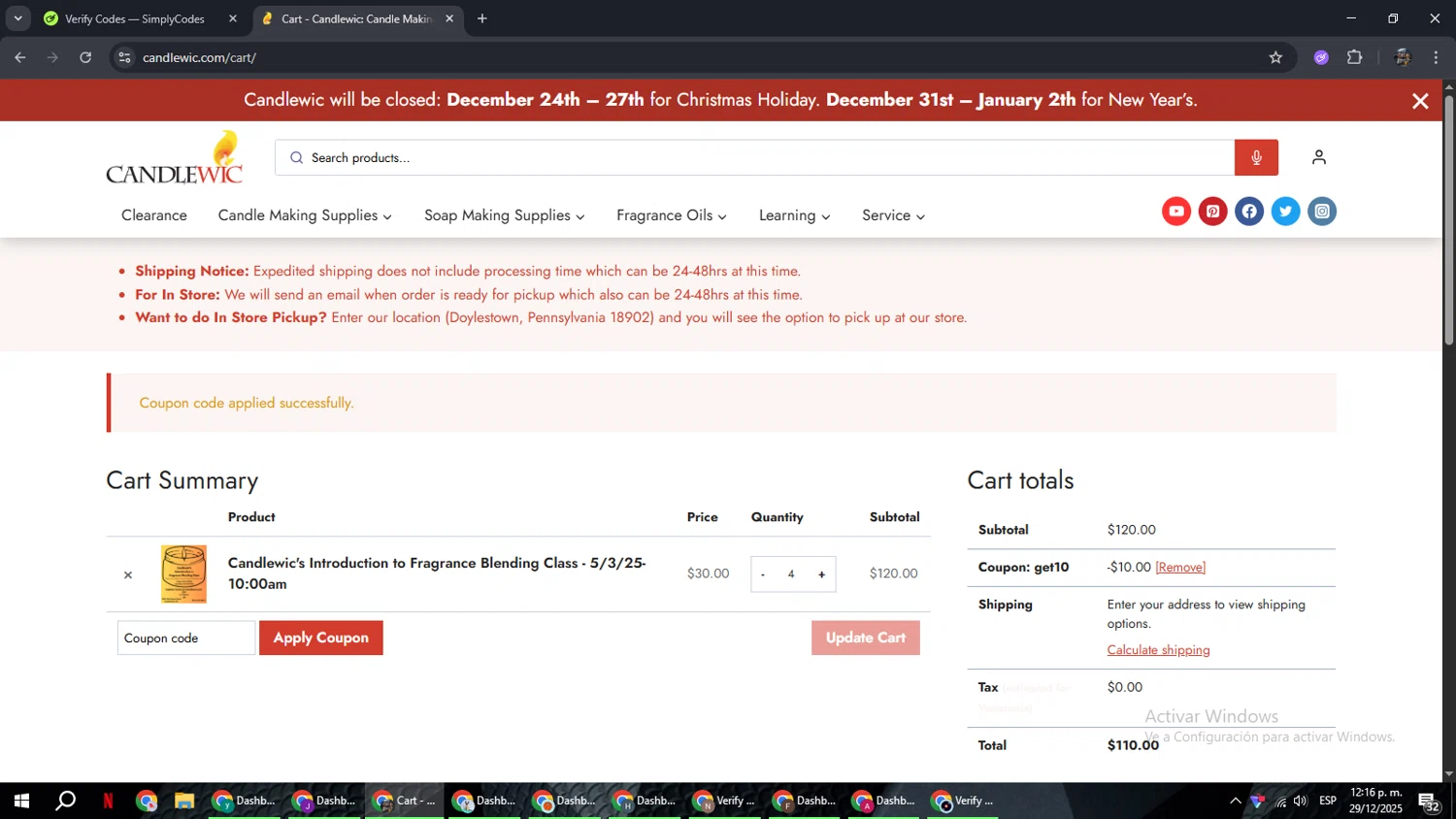View site information icon in address bar
The width and height of the screenshot is (1456, 819).
click(x=124, y=57)
